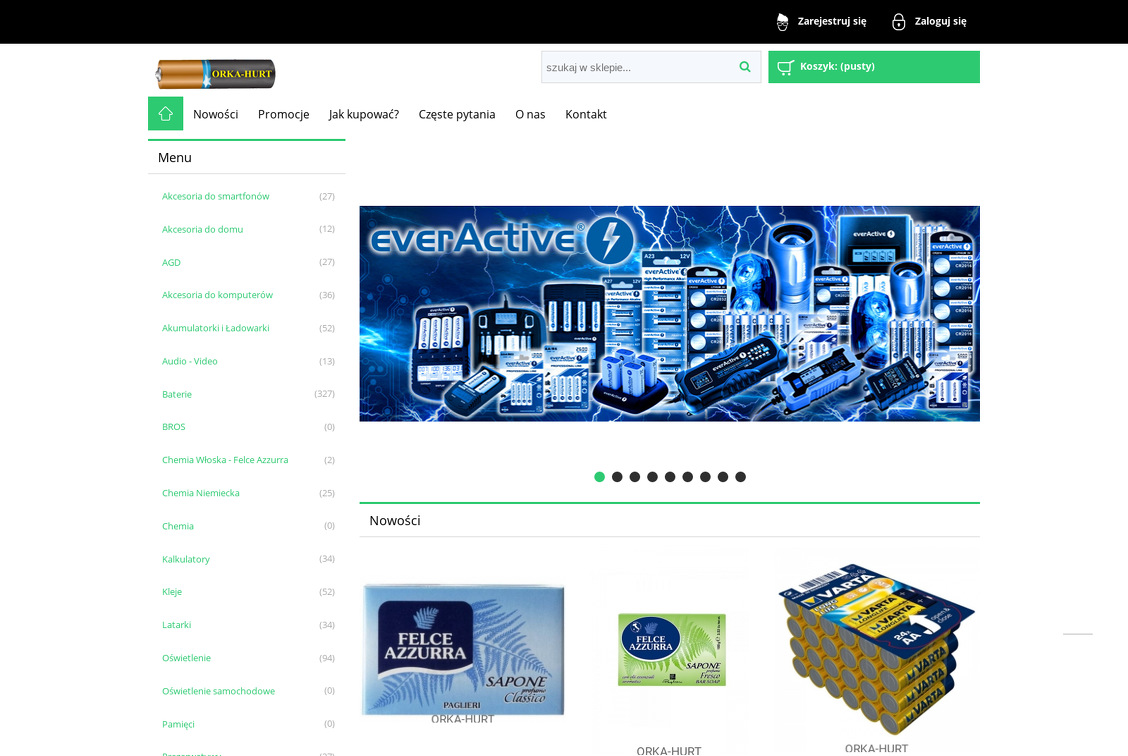Screen dimensions: 1128x756
Task: Open the Kontakt menu item
Action: (586, 114)
